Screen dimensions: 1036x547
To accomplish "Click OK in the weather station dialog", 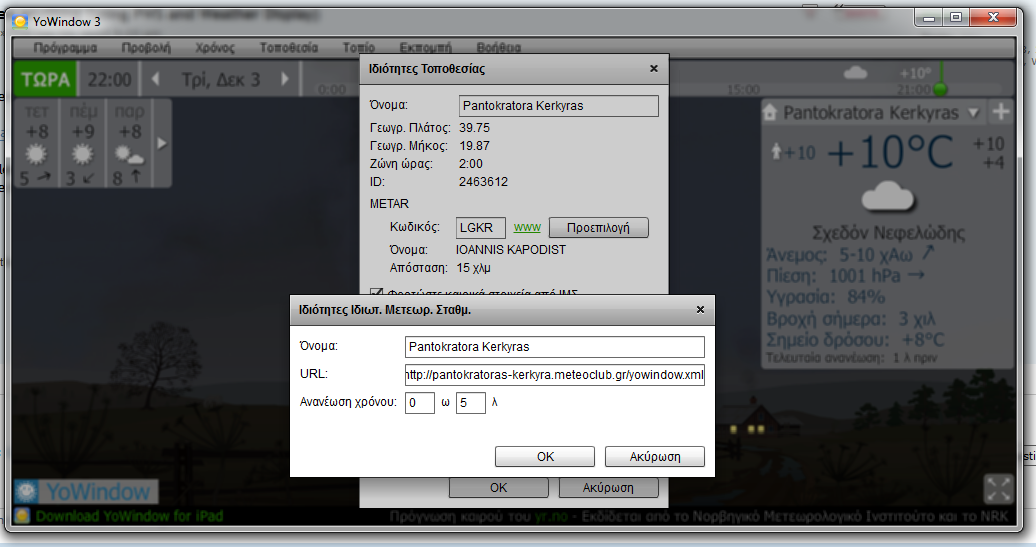I will click(x=544, y=456).
